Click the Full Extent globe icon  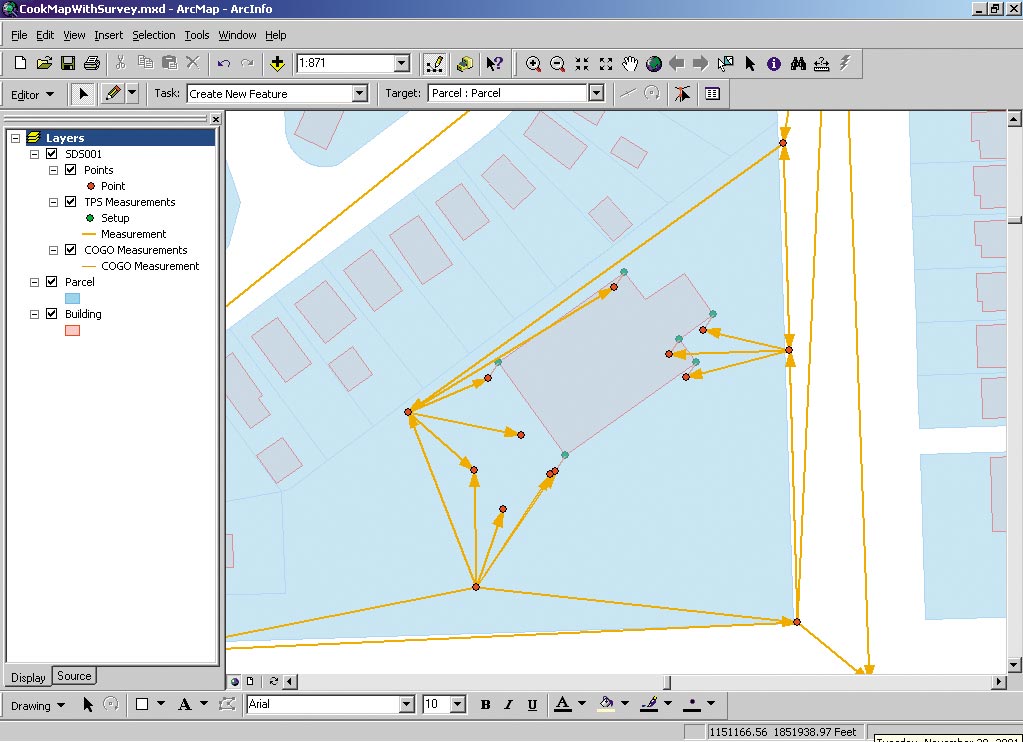[654, 64]
